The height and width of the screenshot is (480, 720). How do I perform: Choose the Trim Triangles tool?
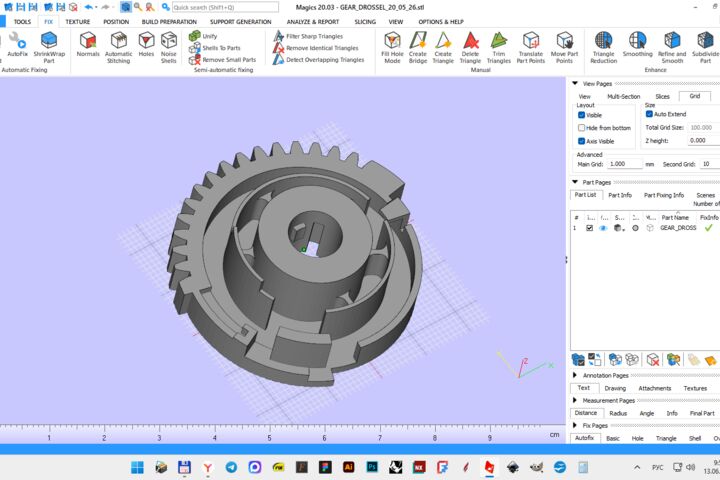point(499,47)
